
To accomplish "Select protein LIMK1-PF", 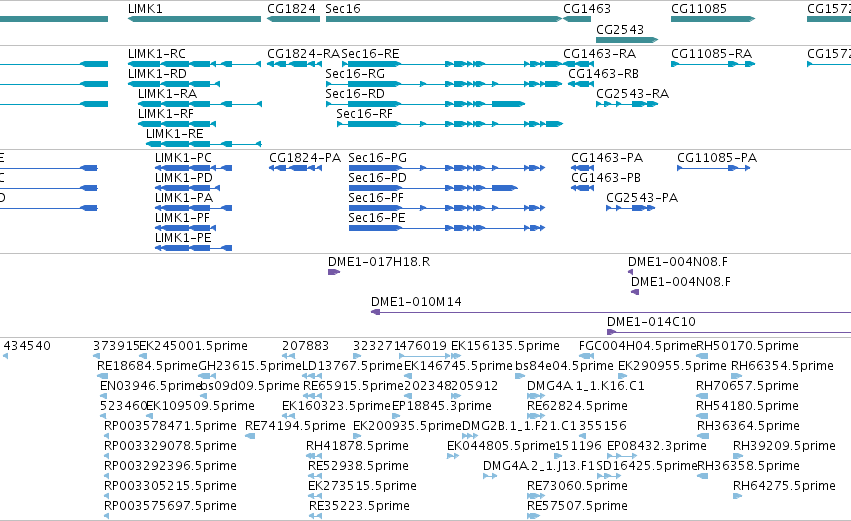I will click(182, 218).
